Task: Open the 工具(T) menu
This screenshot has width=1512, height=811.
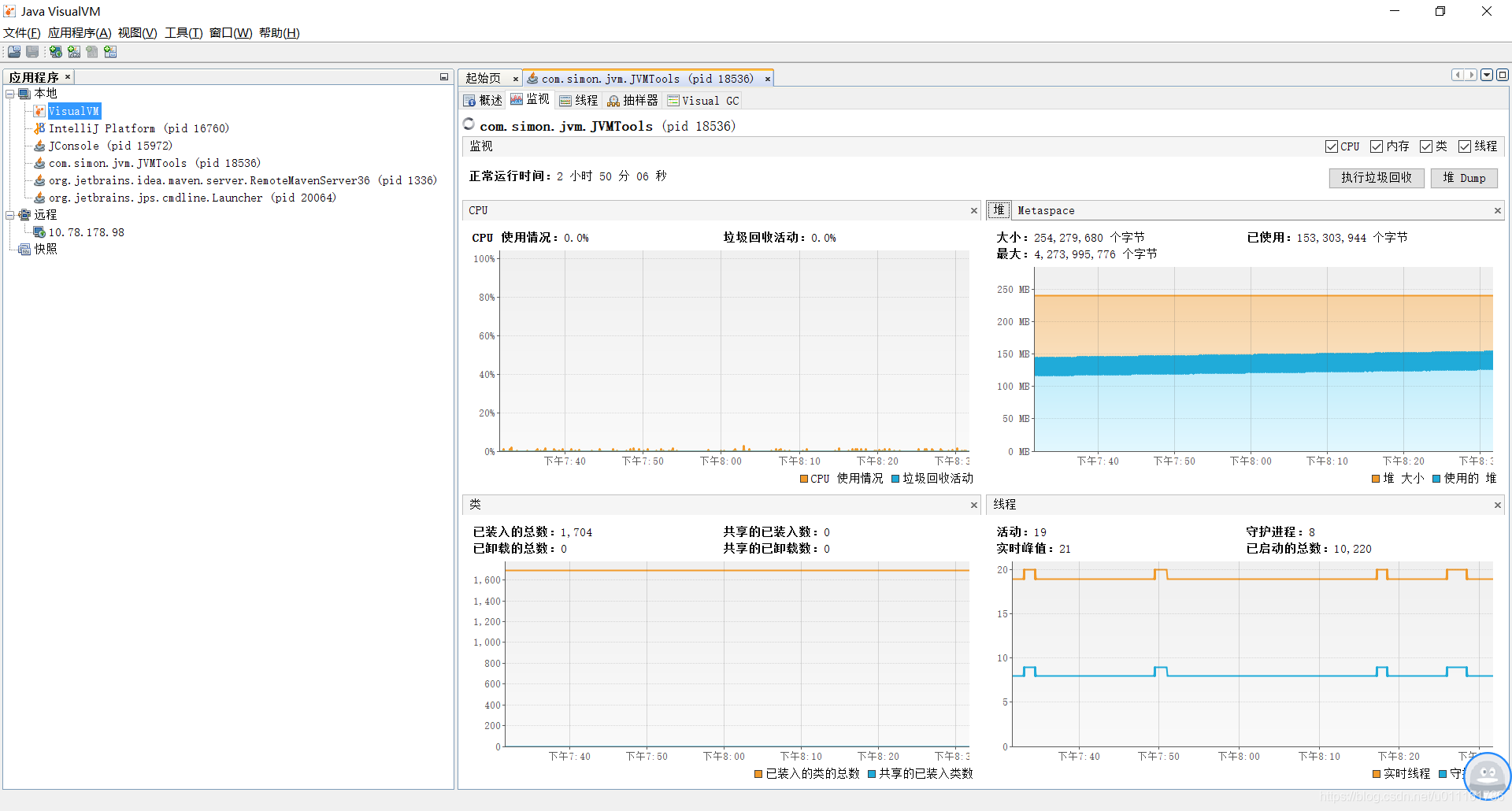Action: click(x=183, y=33)
